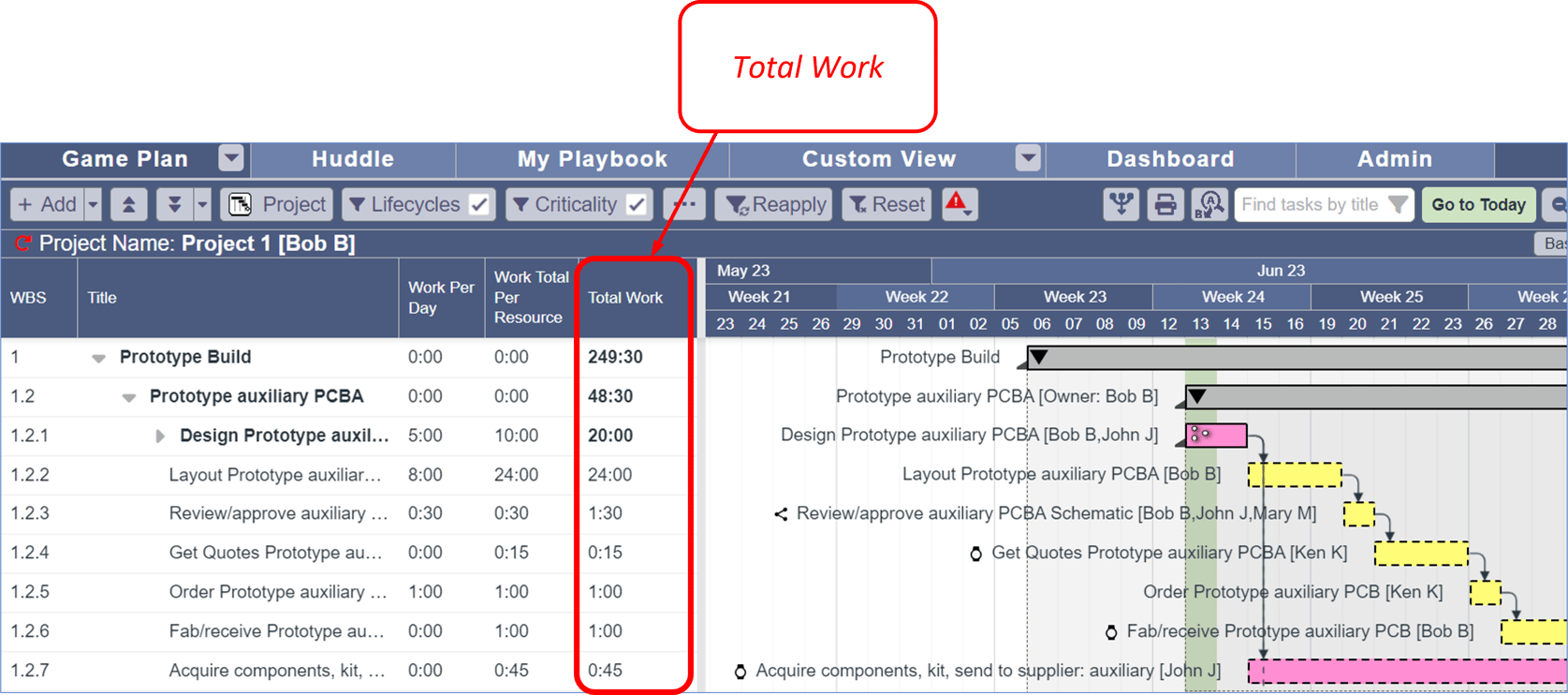The height and width of the screenshot is (695, 1568).
Task: Open the Add button dropdown arrow
Action: (x=93, y=204)
